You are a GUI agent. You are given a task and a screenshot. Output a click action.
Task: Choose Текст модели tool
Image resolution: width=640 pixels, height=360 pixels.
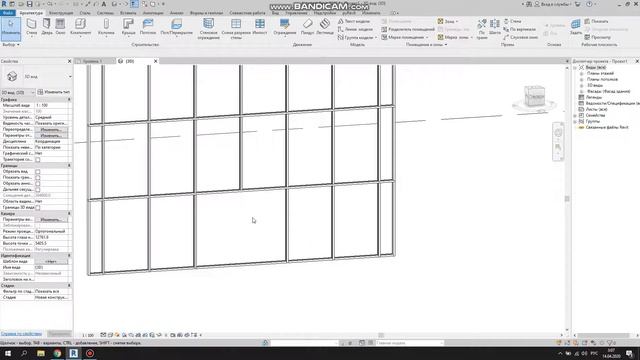tap(354, 21)
